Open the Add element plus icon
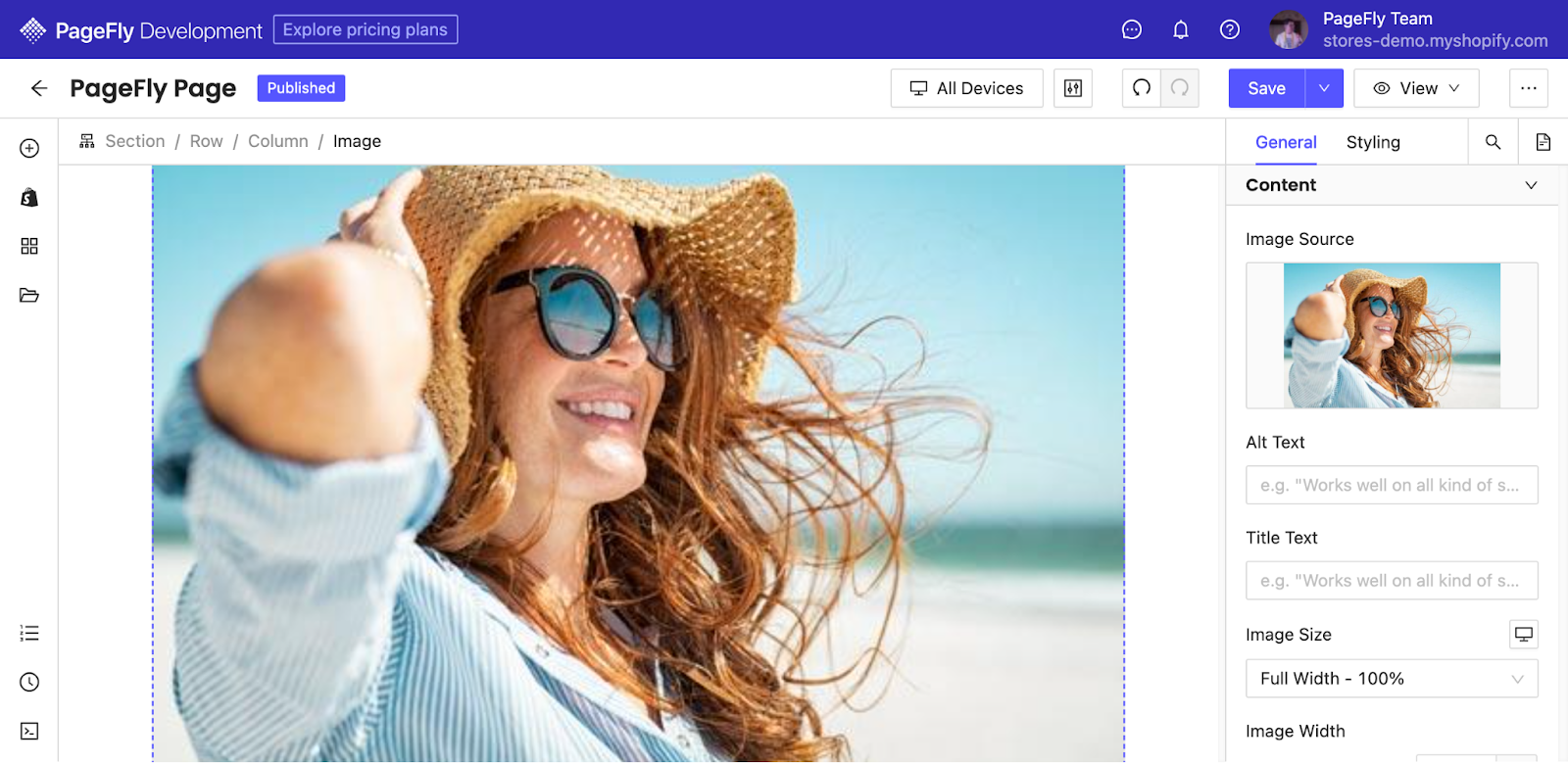The image size is (1568, 763). click(29, 148)
